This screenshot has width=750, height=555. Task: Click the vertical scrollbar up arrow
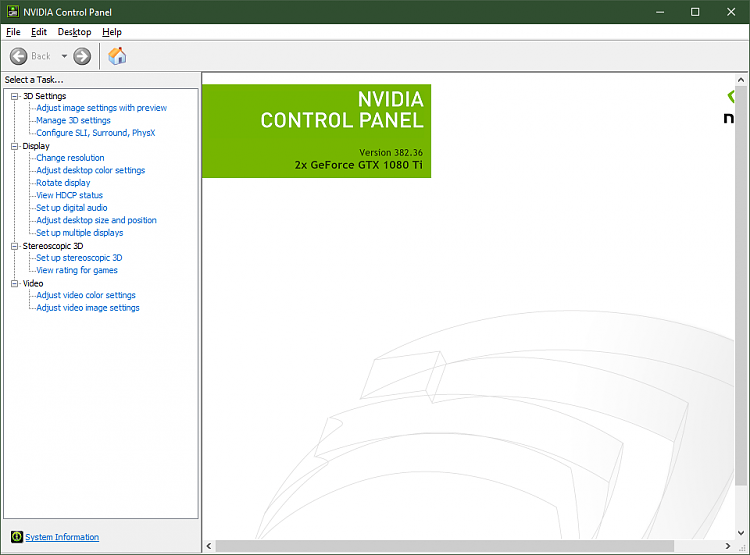[x=741, y=80]
